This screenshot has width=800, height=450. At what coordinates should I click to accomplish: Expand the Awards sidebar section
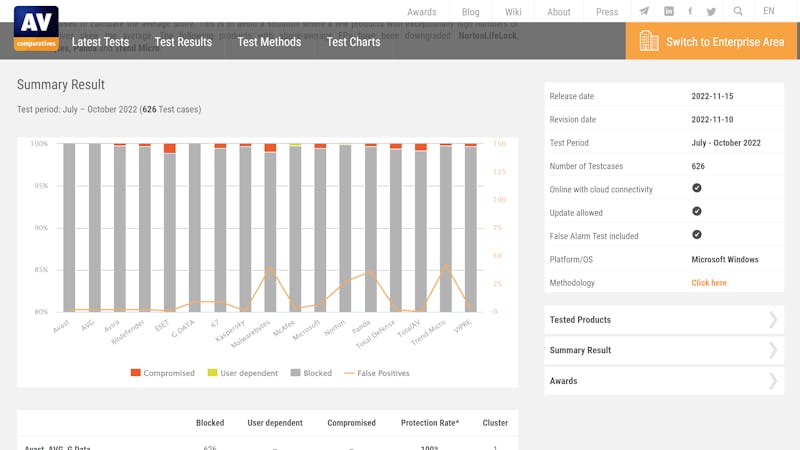664,381
